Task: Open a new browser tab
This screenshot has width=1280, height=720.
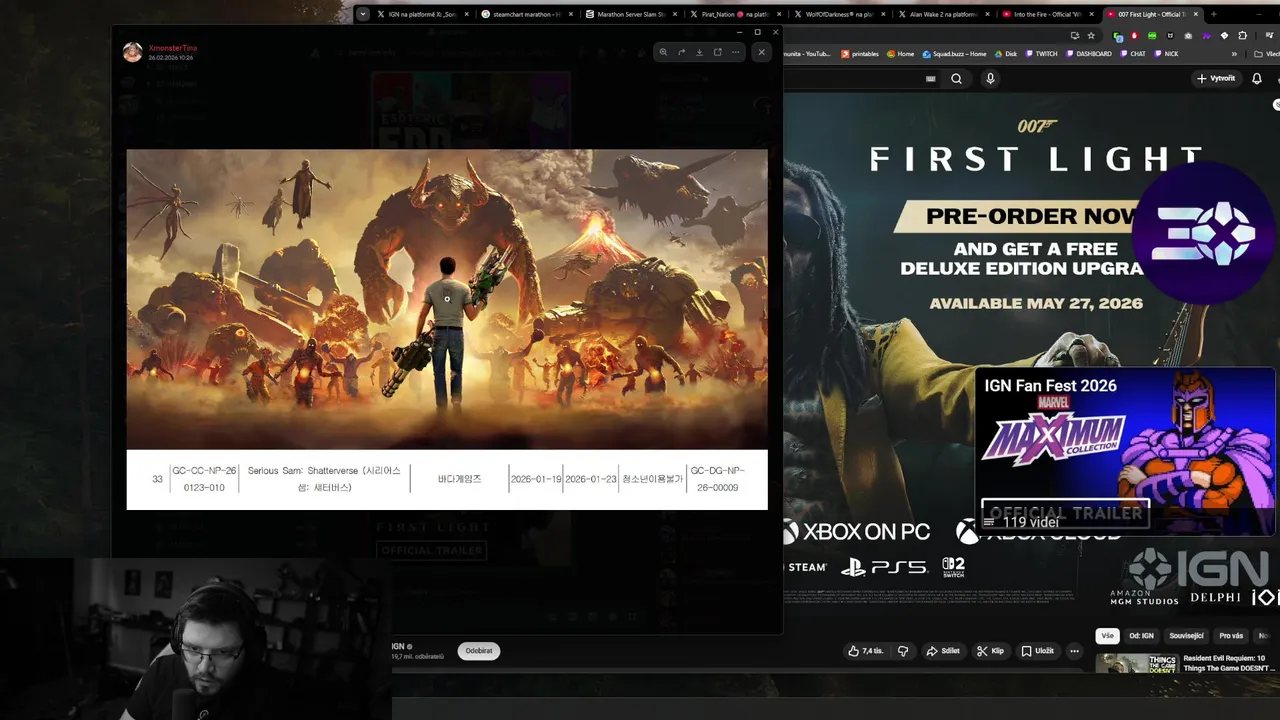Action: pyautogui.click(x=1213, y=14)
